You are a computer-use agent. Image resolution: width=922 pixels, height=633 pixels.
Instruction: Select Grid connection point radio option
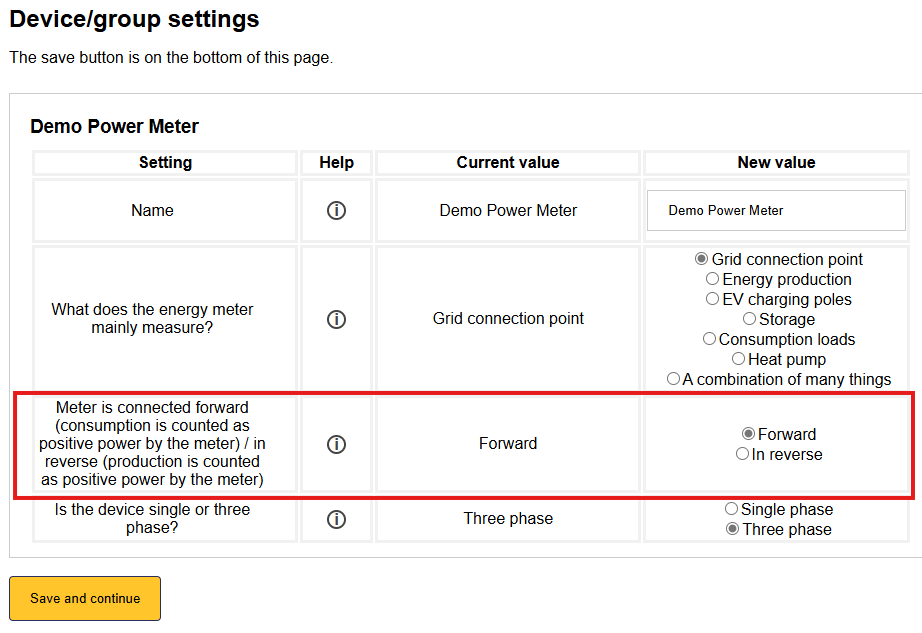click(x=702, y=259)
